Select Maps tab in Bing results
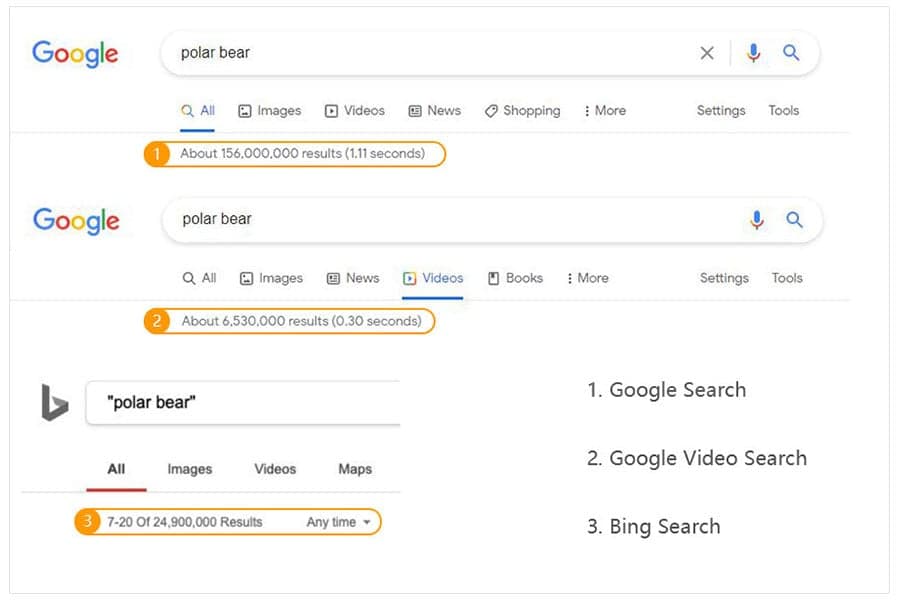The image size is (900, 600). pyautogui.click(x=355, y=469)
